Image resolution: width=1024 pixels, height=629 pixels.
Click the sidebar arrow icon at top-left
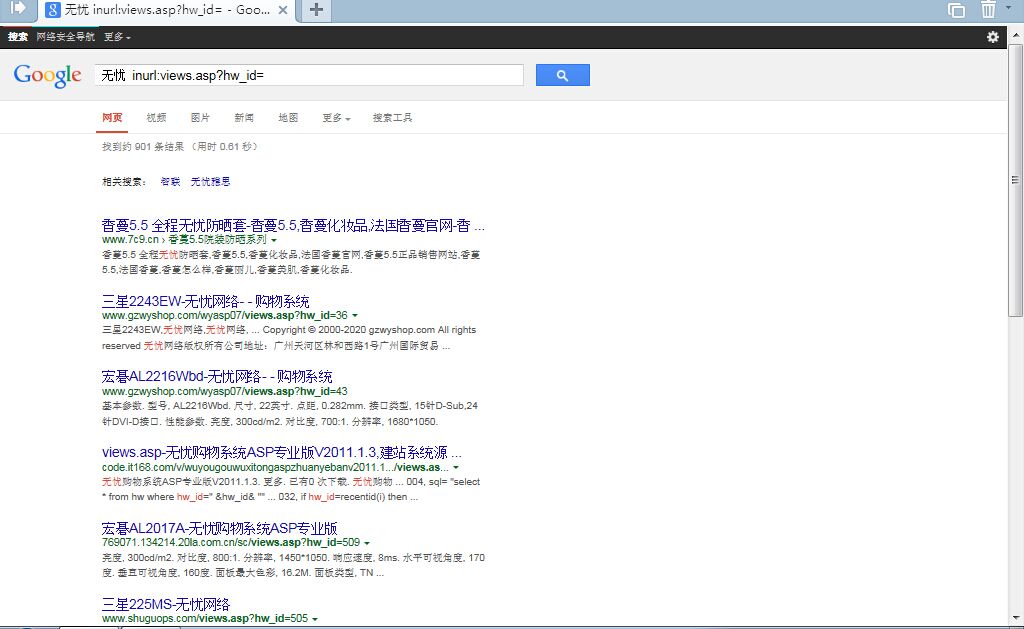18,8
